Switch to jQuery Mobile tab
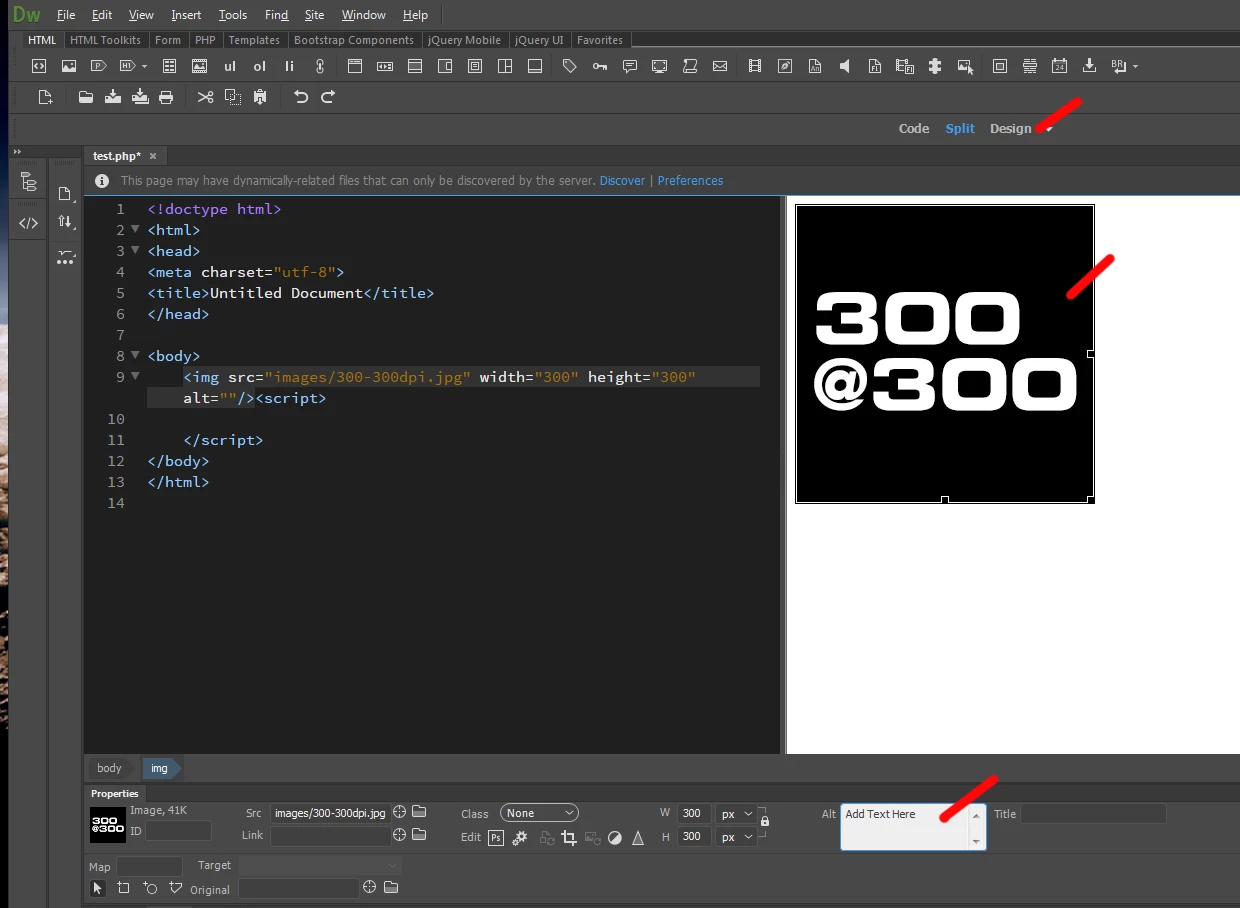 [x=464, y=40]
